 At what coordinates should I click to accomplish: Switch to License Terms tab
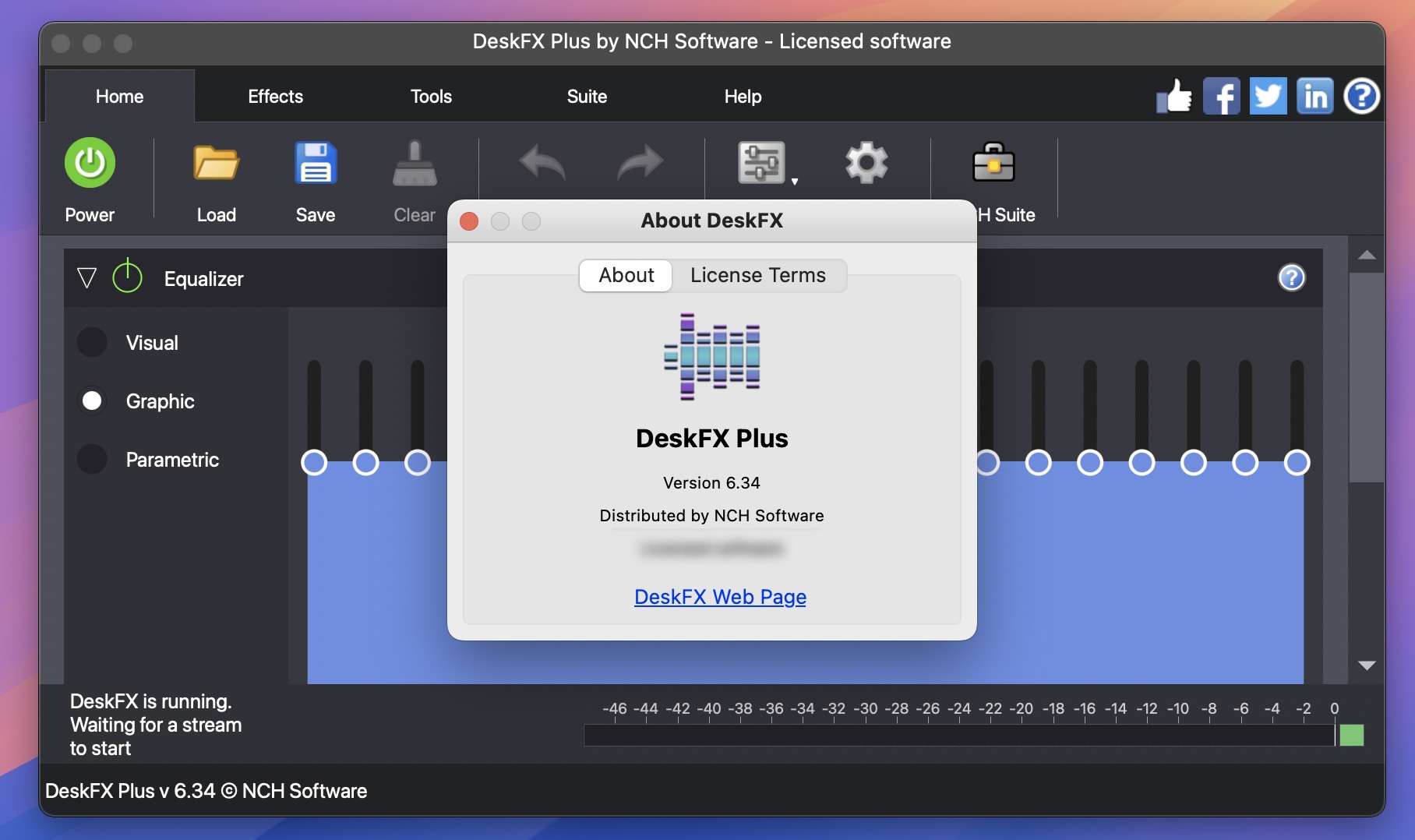pyautogui.click(x=758, y=275)
